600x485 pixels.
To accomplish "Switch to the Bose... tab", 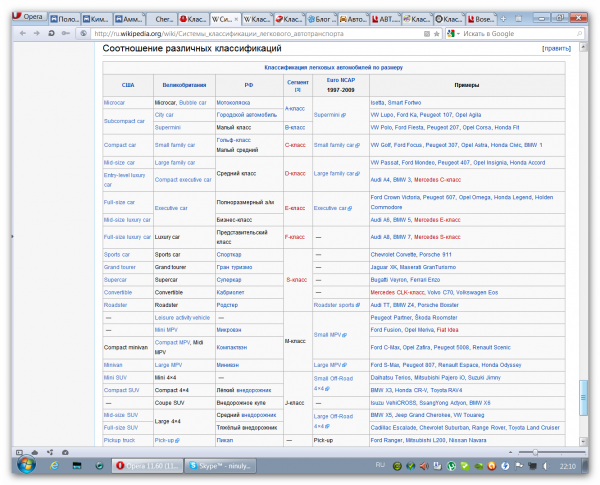I will tap(481, 19).
